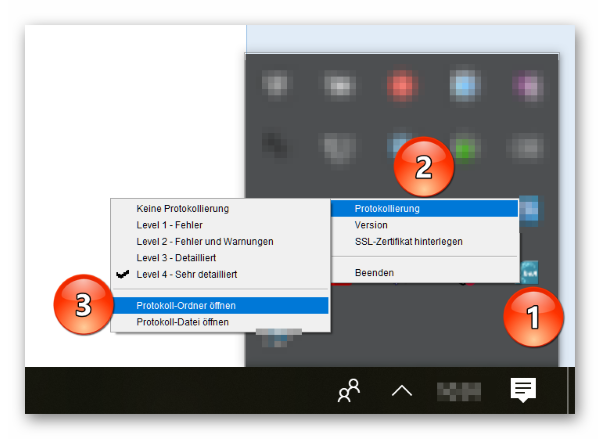Select Level 1 - Fehler logging level
Viewport: 600px width, 439px height.
click(169, 225)
